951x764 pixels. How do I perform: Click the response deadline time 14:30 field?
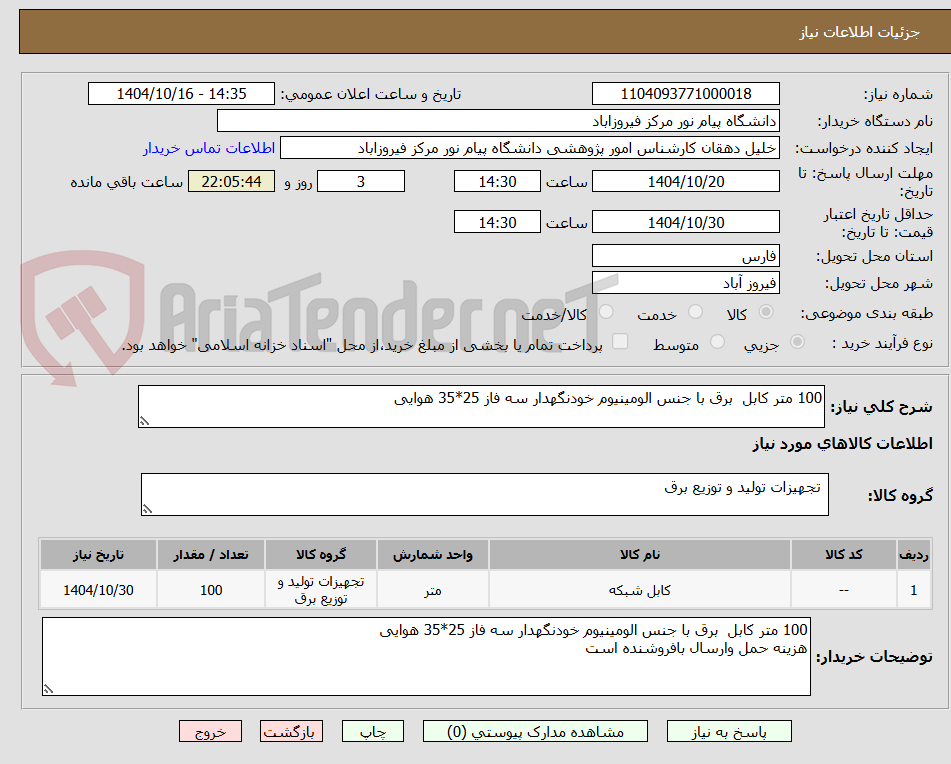tap(497, 181)
